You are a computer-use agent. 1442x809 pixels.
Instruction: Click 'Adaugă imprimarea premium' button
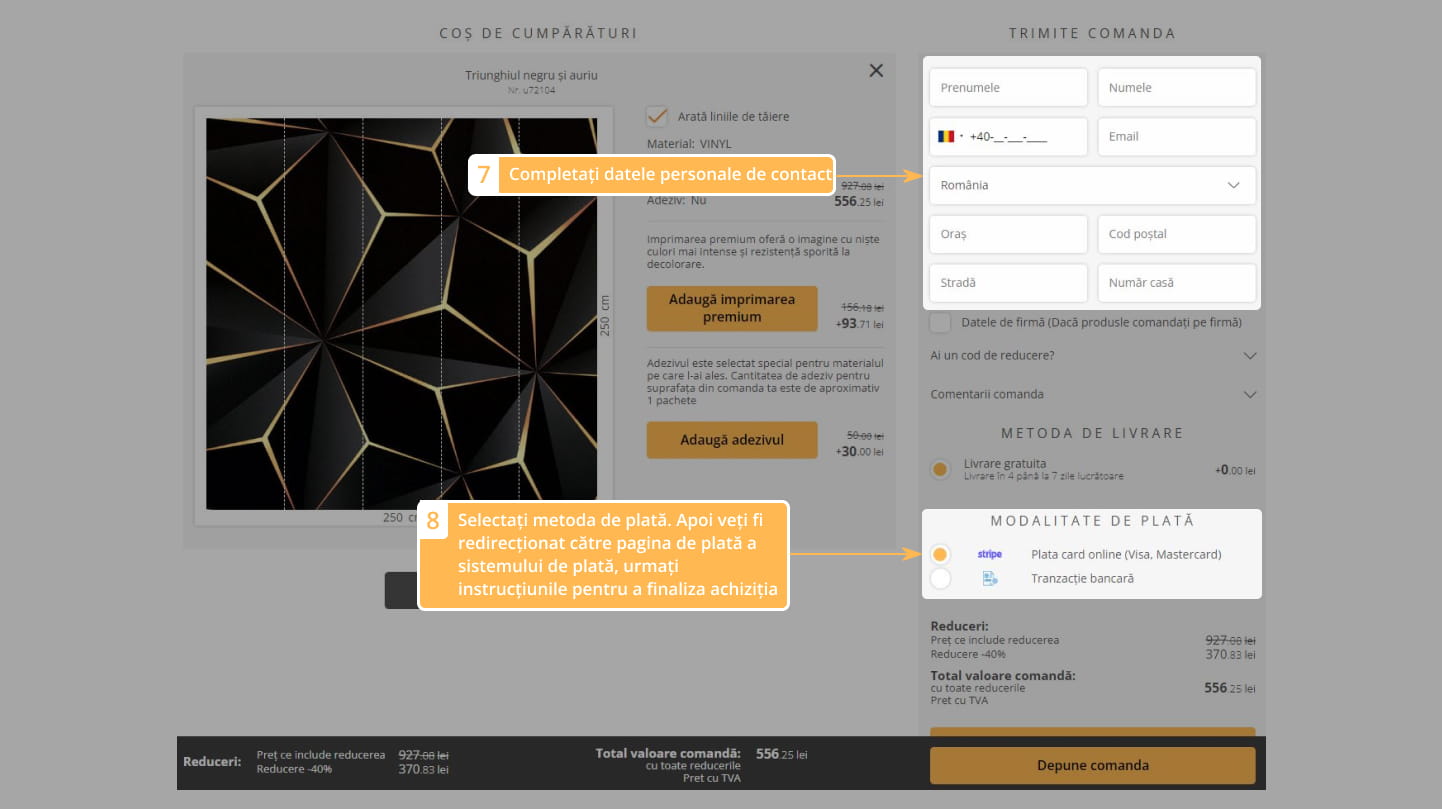tap(731, 309)
